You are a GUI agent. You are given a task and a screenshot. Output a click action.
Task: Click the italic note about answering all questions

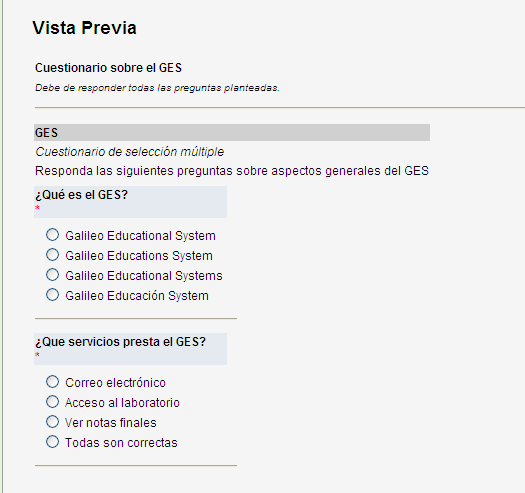tap(157, 88)
